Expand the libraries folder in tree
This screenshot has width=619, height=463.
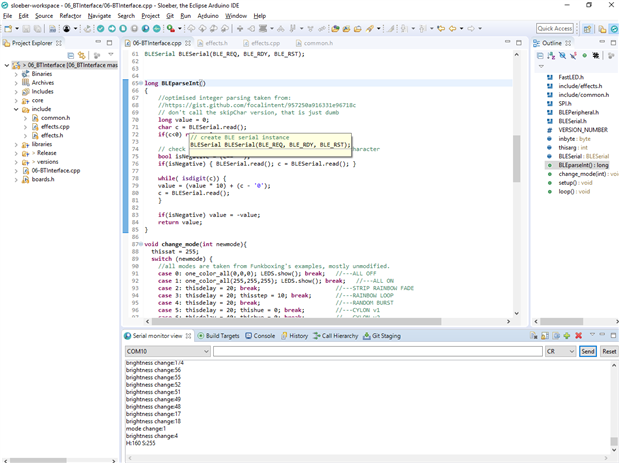click(15, 144)
